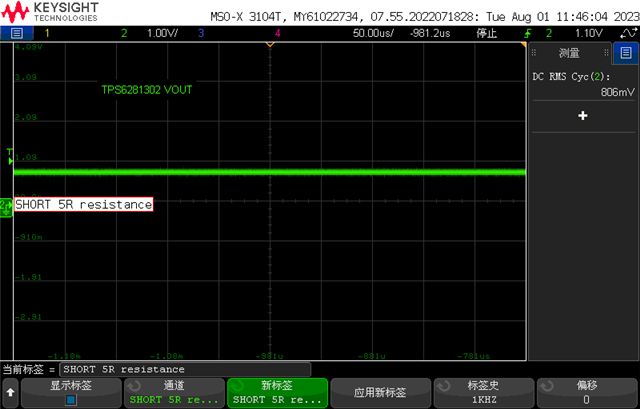This screenshot has width=640, height=409.
Task: Select the green channel 2 waveform trace
Action: [270, 172]
